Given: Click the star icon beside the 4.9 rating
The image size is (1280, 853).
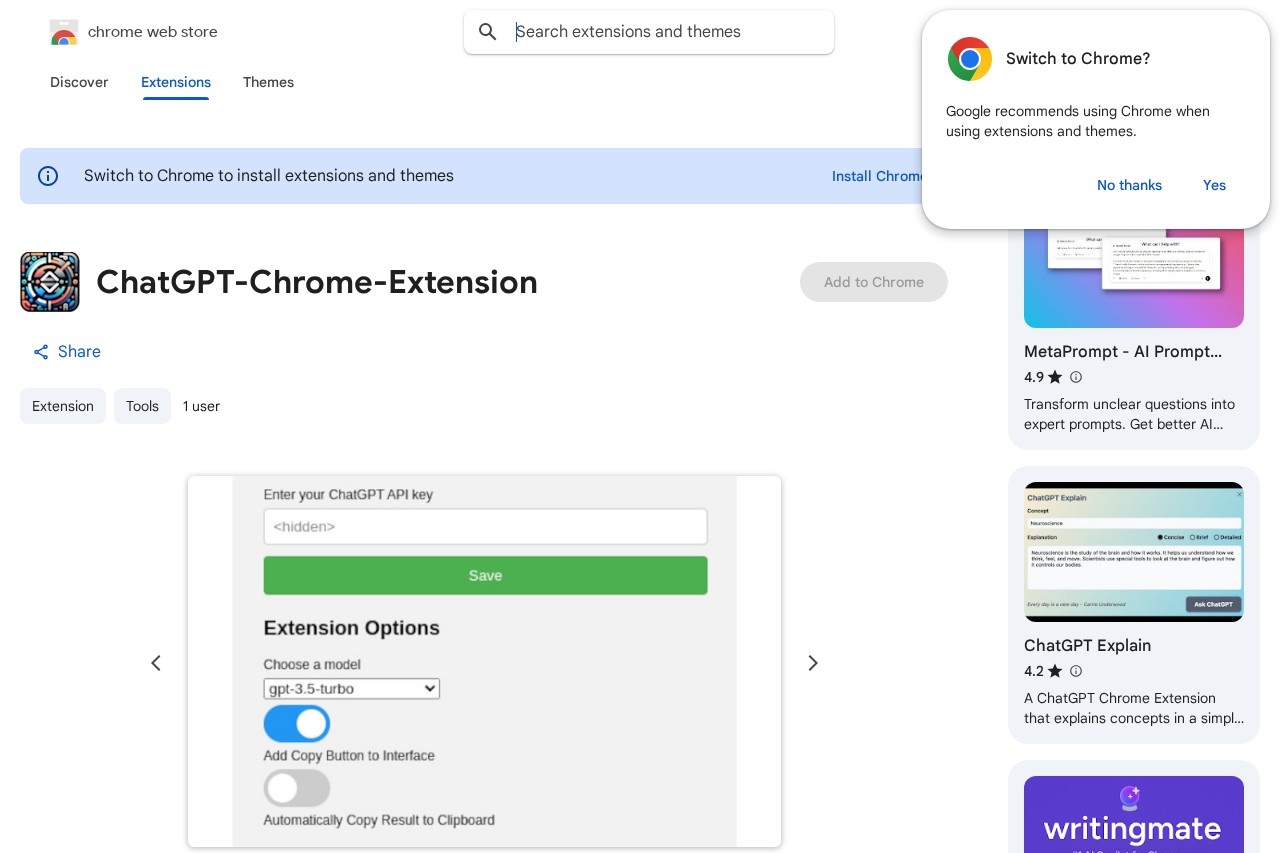Looking at the screenshot, I should coord(1055,377).
